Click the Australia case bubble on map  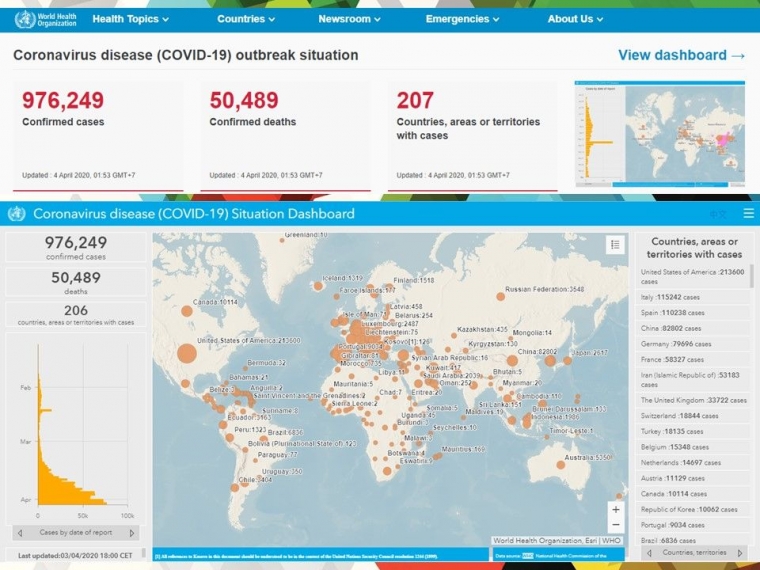coord(560,465)
